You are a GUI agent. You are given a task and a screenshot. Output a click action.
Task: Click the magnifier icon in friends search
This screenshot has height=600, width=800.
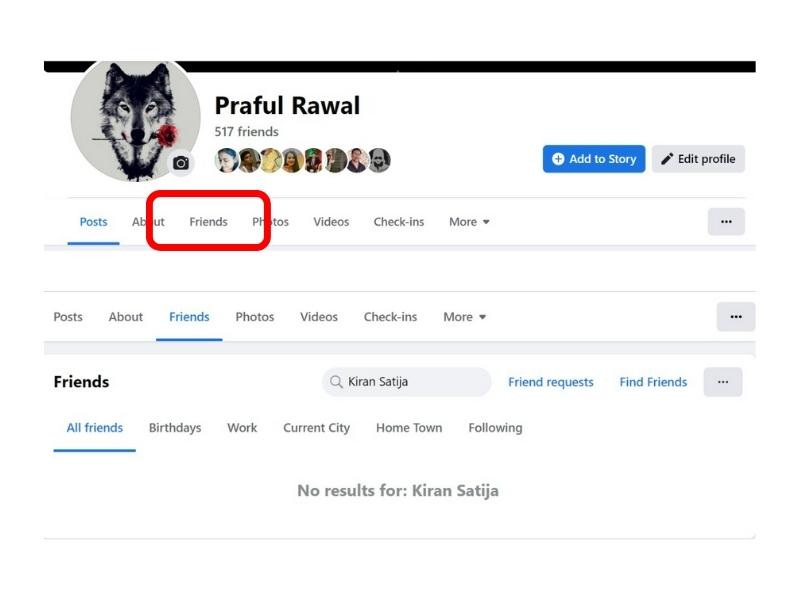coord(336,382)
